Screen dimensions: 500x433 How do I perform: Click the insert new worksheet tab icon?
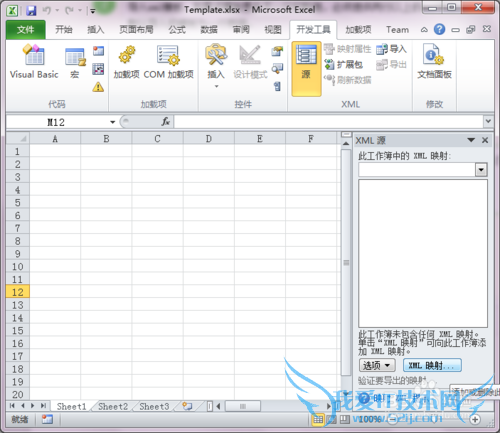coord(187,406)
